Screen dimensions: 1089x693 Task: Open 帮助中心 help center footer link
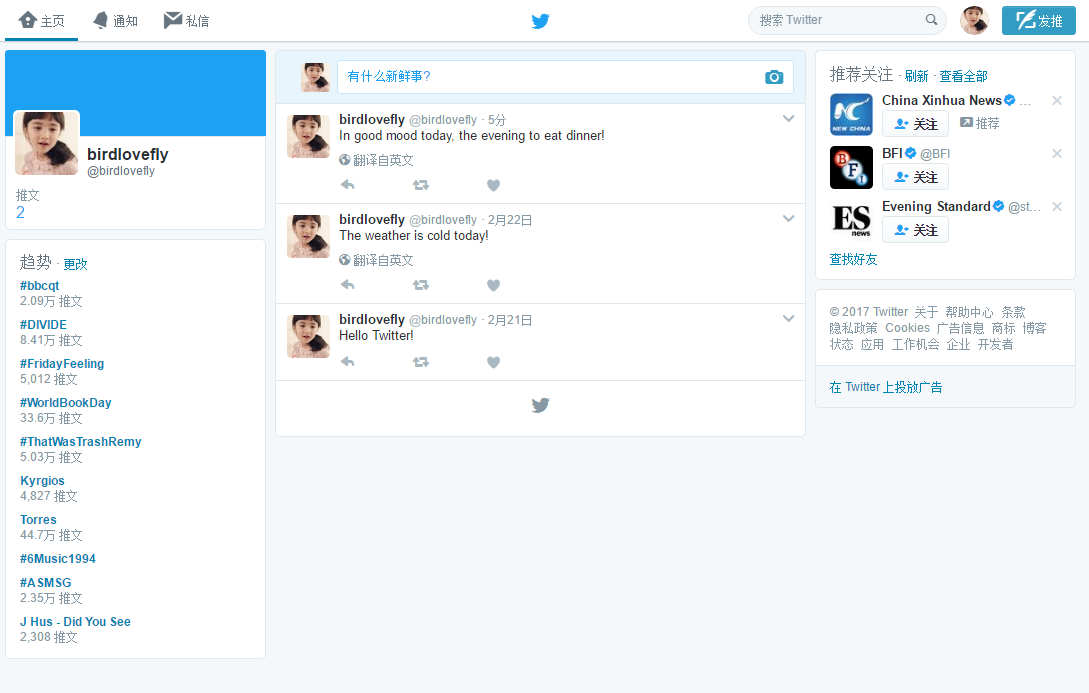(x=969, y=312)
